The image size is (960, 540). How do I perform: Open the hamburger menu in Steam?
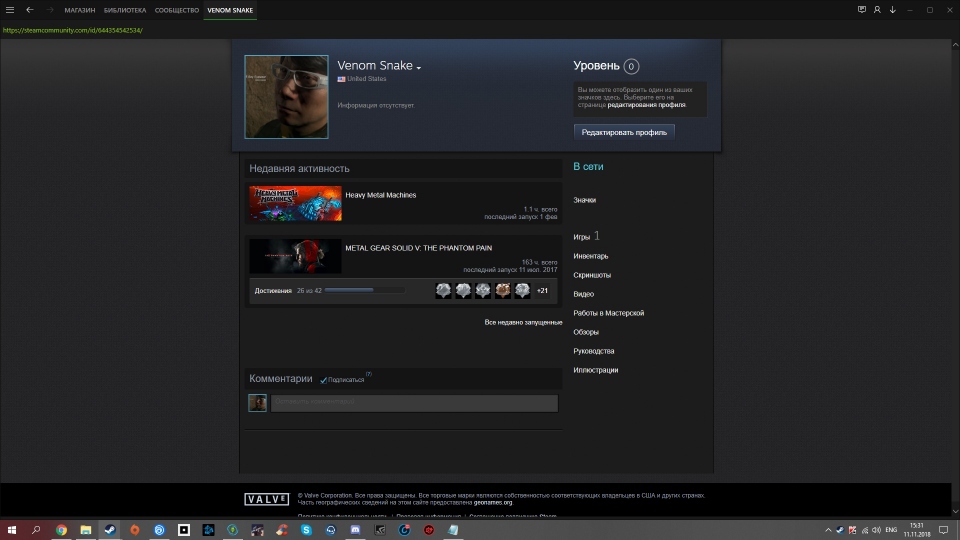(10, 10)
